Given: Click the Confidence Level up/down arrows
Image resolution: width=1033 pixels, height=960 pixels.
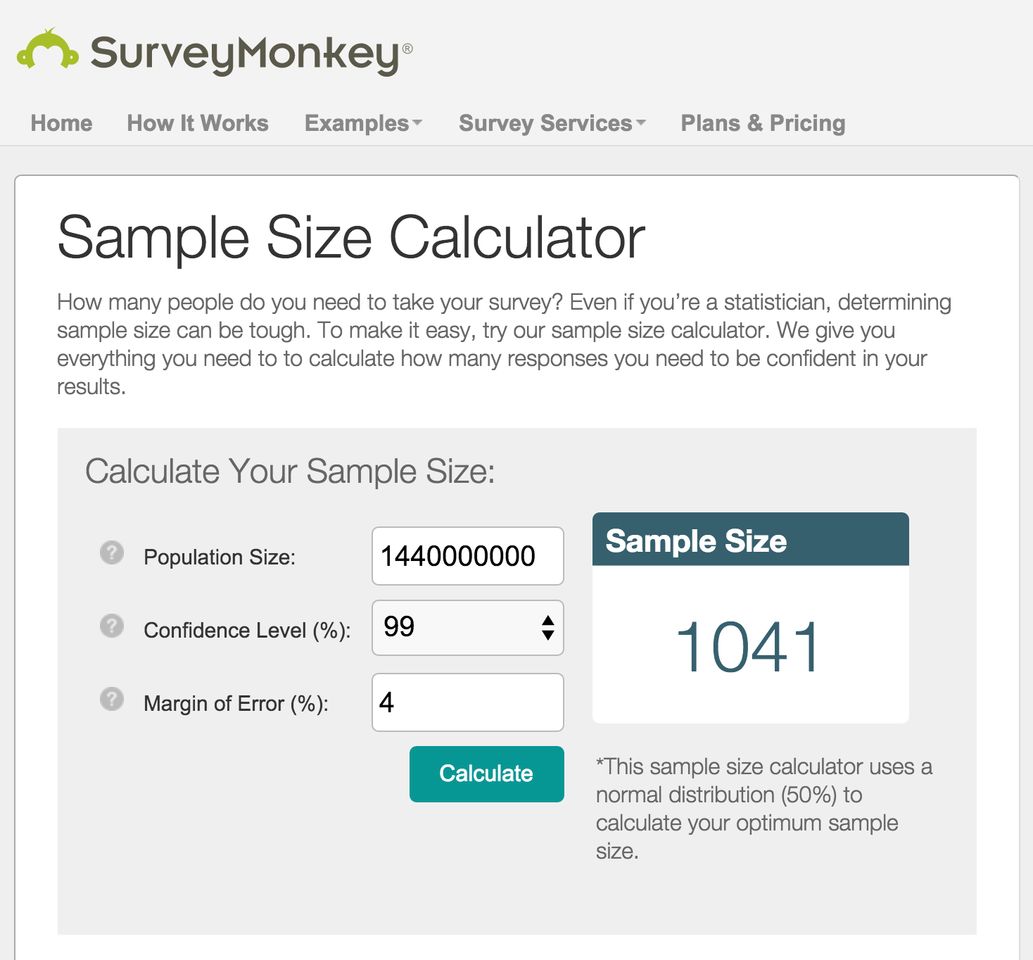Looking at the screenshot, I should coord(547,628).
